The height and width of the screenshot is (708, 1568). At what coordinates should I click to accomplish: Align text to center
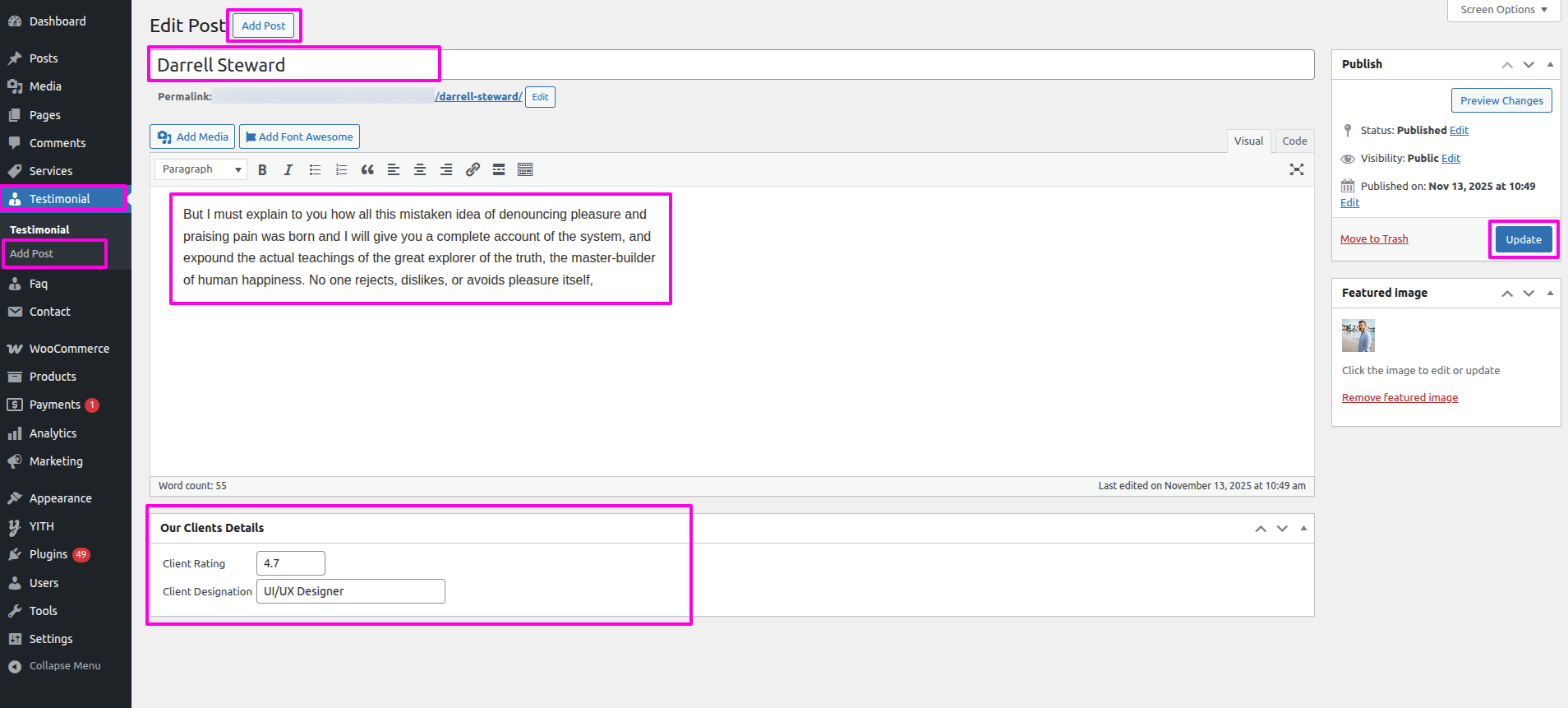pos(420,170)
